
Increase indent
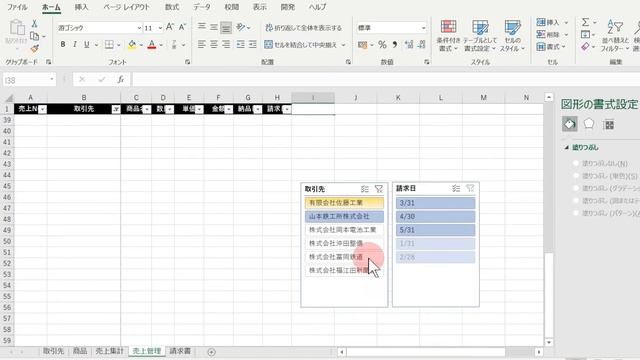click(x=253, y=44)
